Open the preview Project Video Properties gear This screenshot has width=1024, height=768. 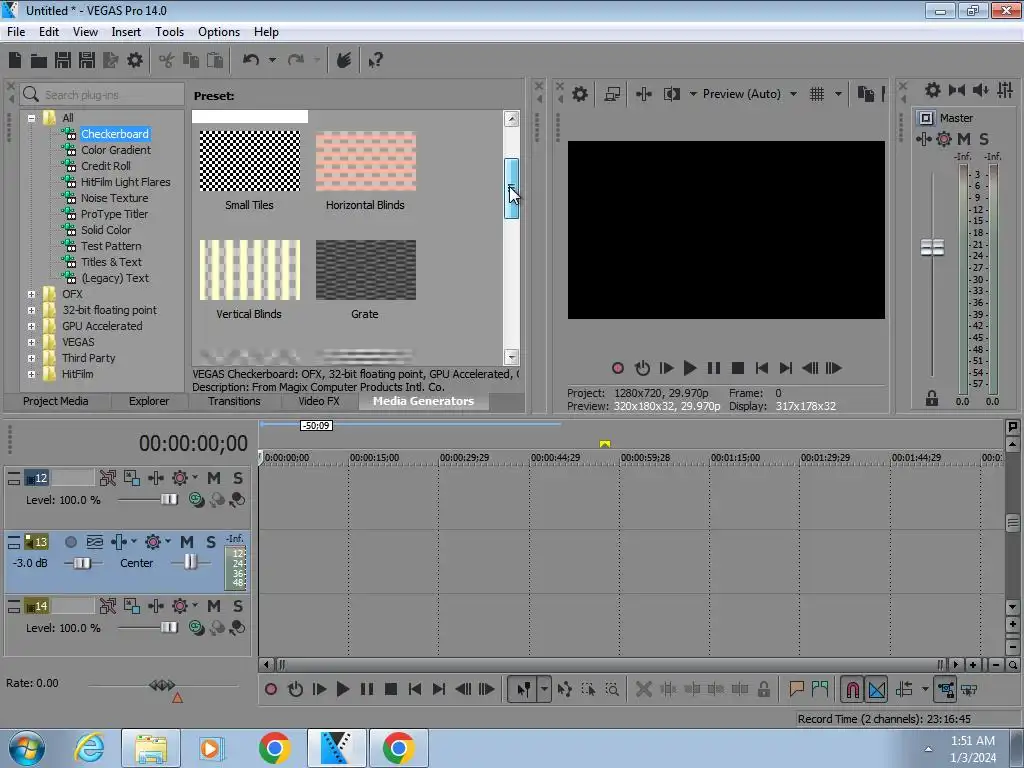579,94
